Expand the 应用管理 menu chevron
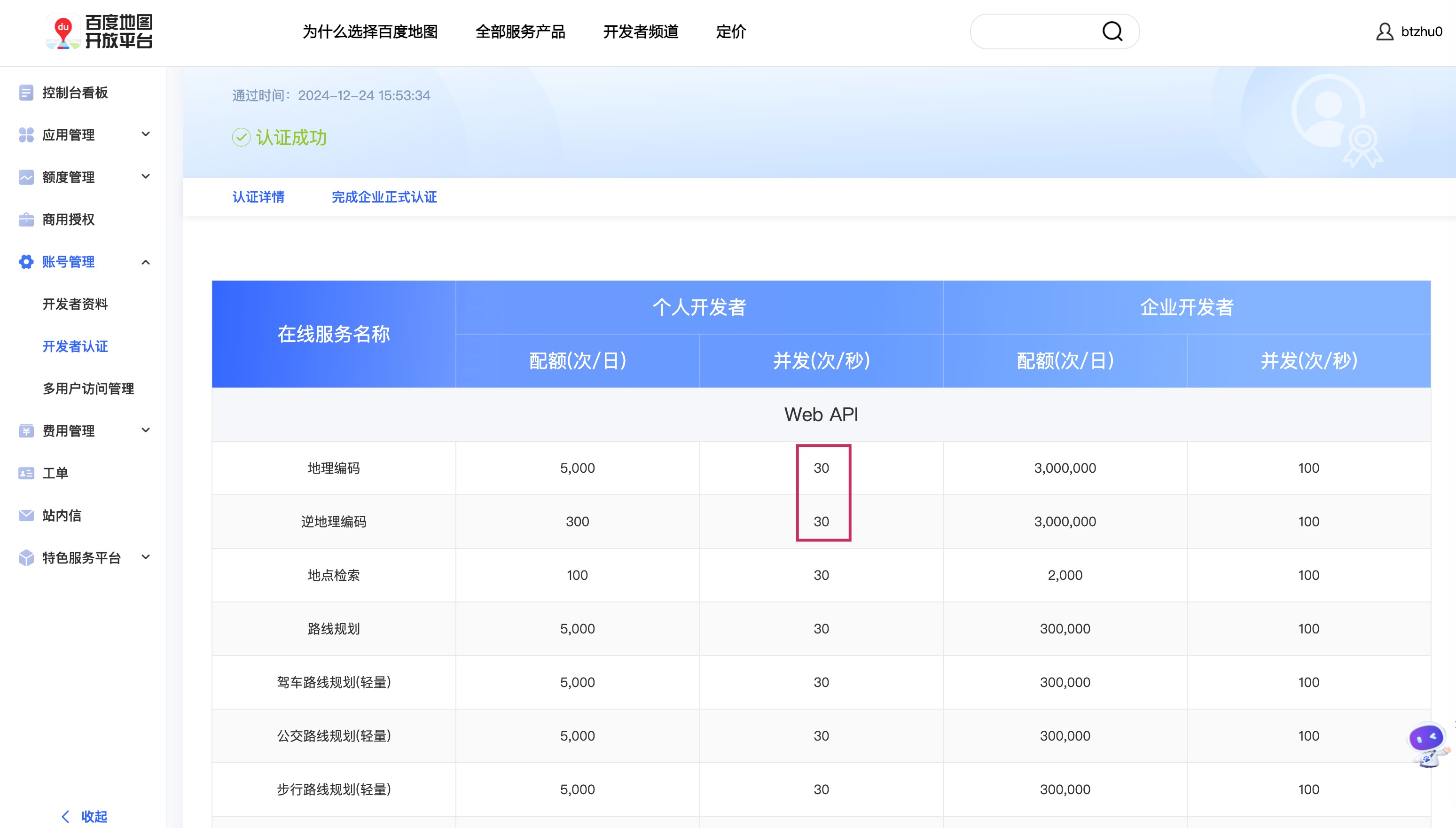Viewport: 1456px width, 828px height. pos(146,134)
